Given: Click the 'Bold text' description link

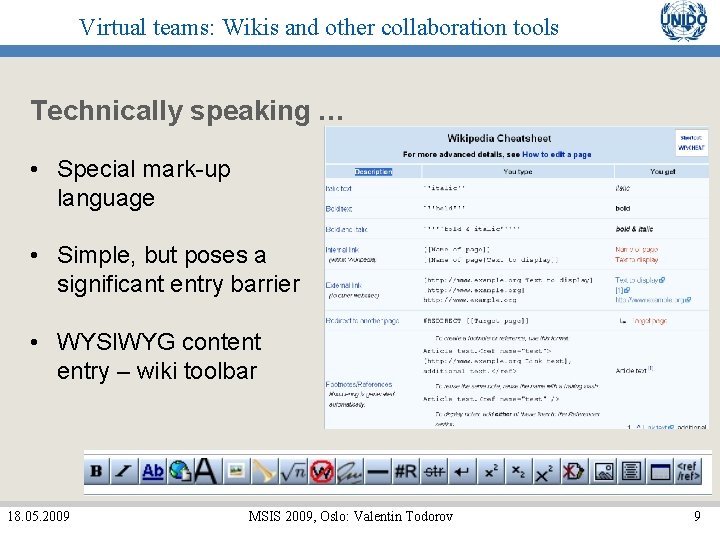Looking at the screenshot, I should pyautogui.click(x=339, y=208).
